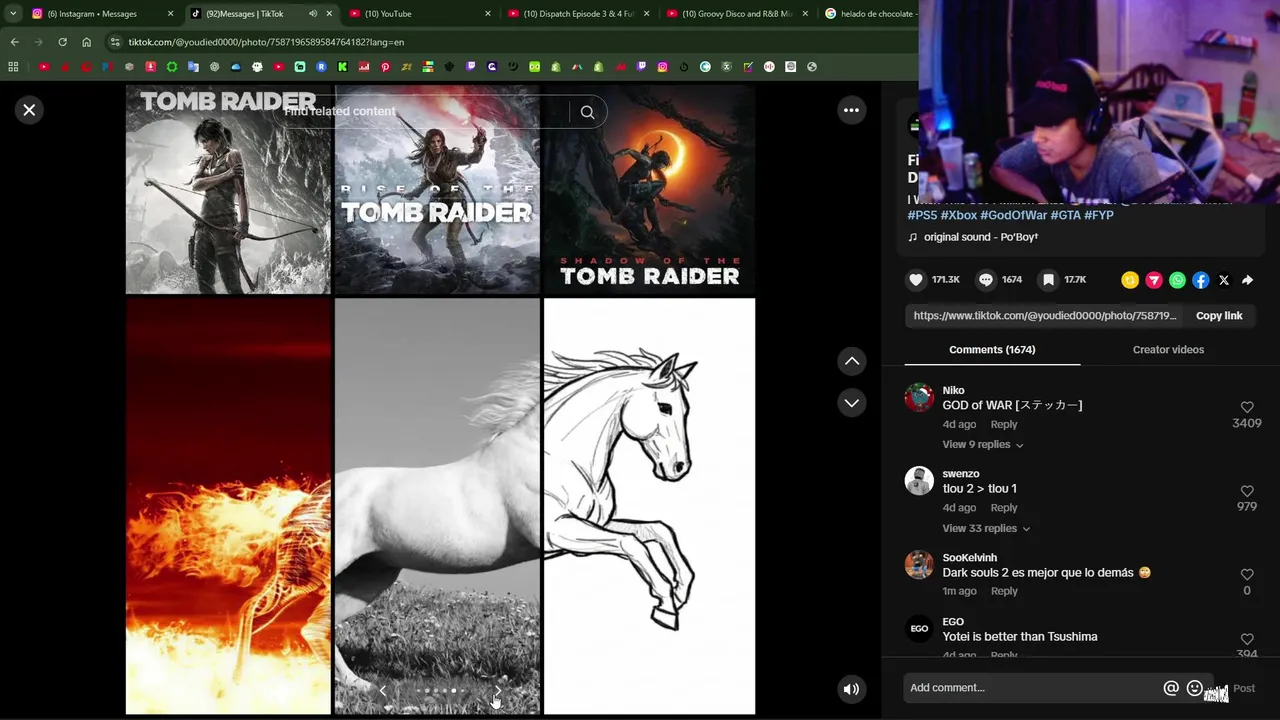The width and height of the screenshot is (1280, 720).
Task: Reload the page with browser refresh icon
Action: pos(62,42)
